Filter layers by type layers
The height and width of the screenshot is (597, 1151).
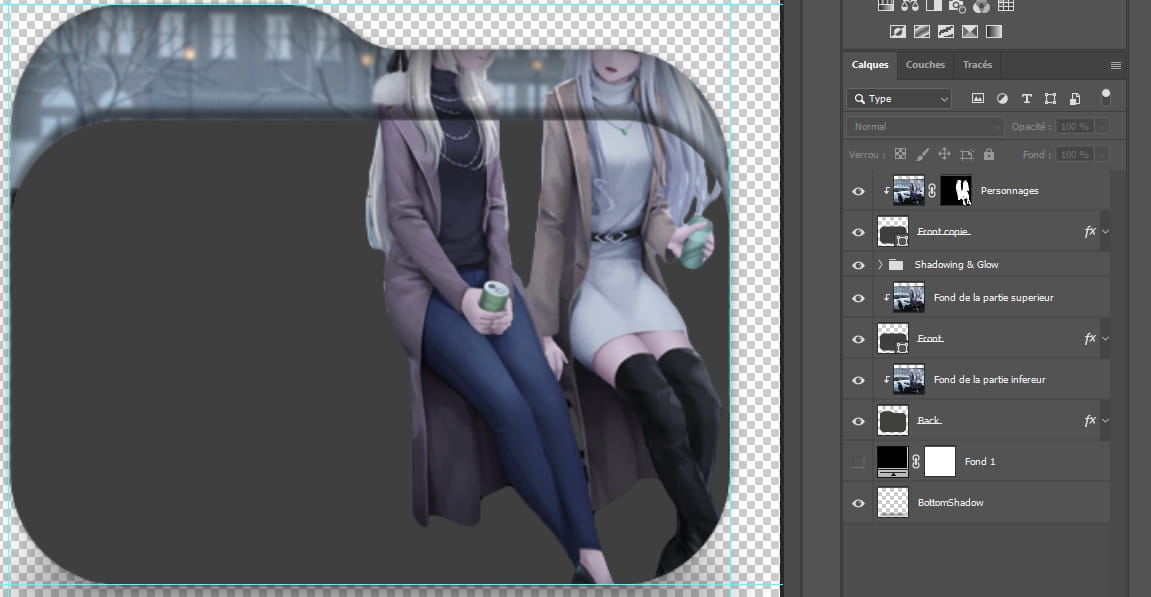(1026, 98)
